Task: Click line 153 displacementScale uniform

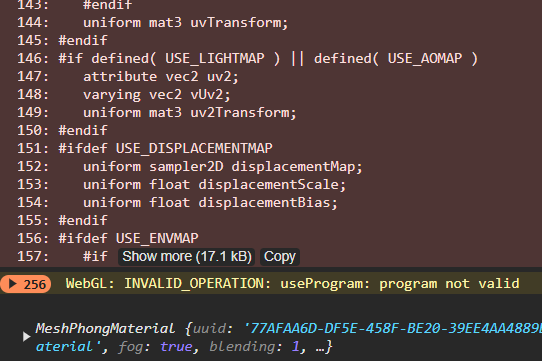Action: [x=214, y=185]
